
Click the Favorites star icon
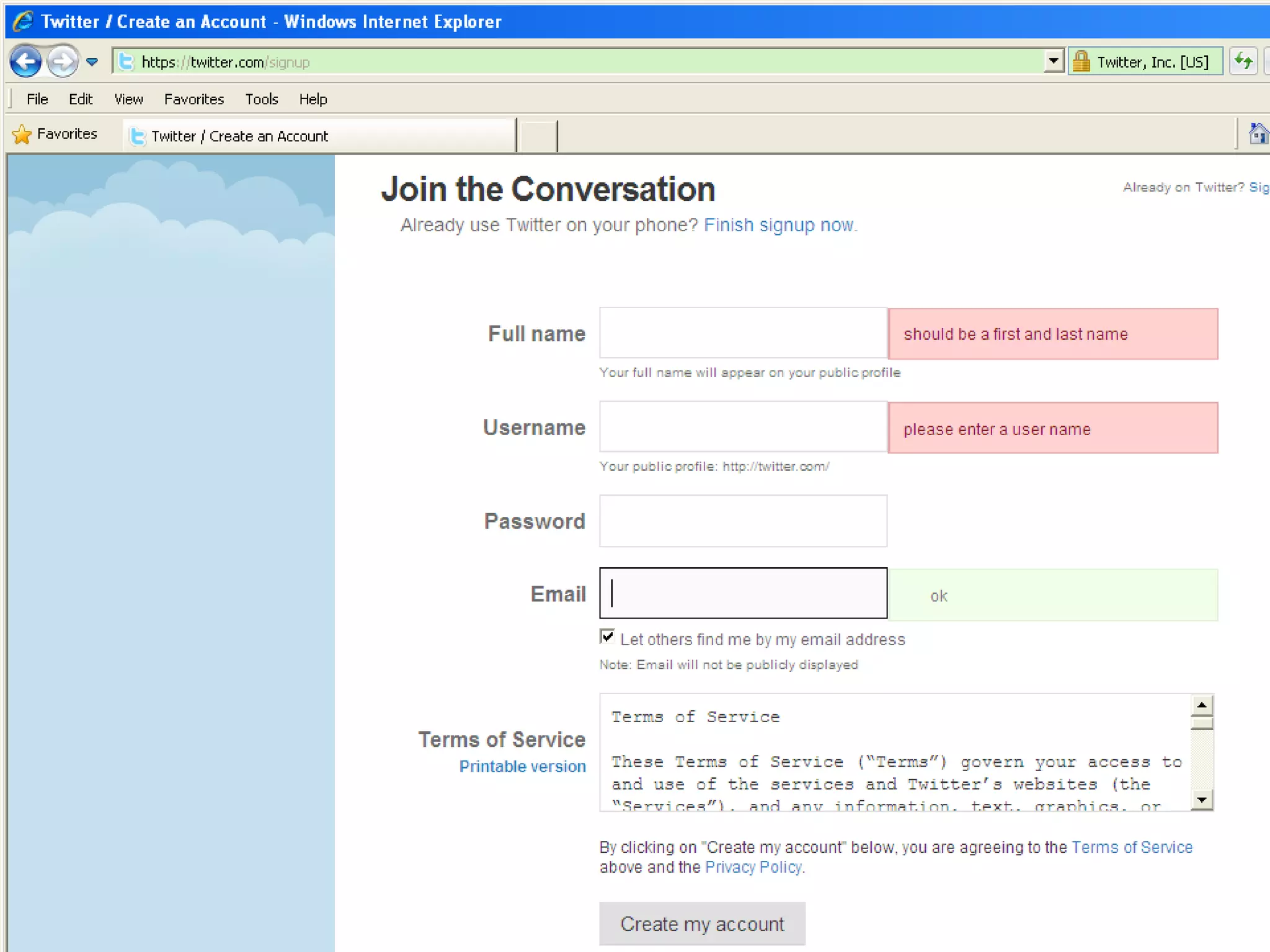22,134
